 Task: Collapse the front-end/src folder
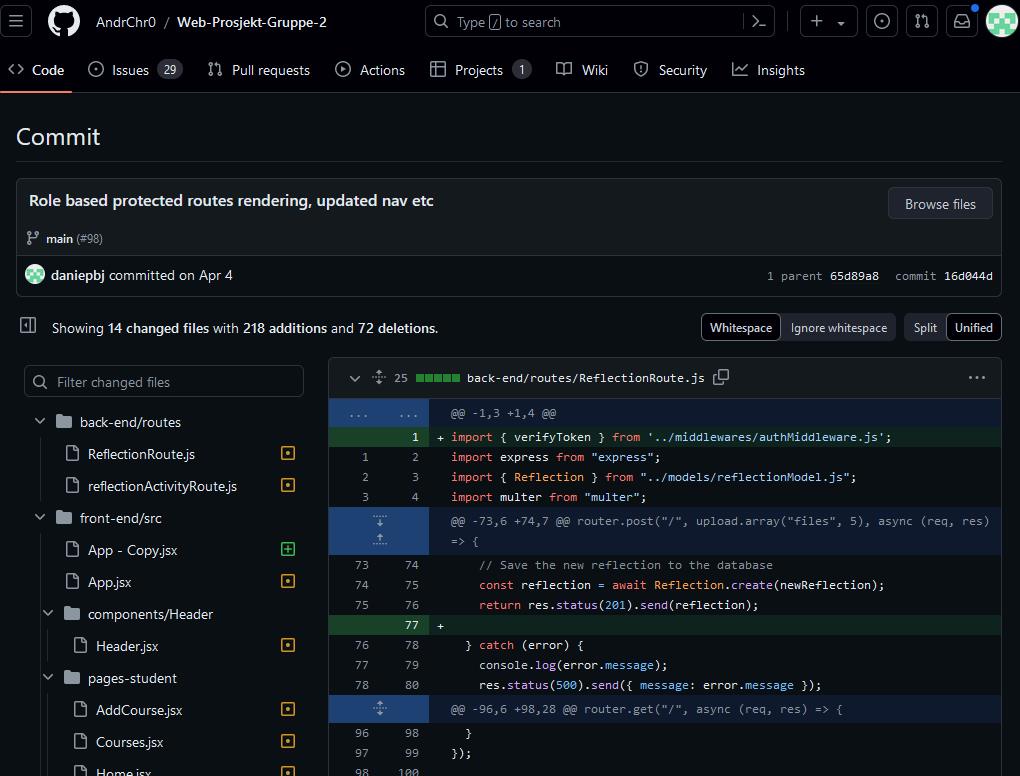coord(40,517)
